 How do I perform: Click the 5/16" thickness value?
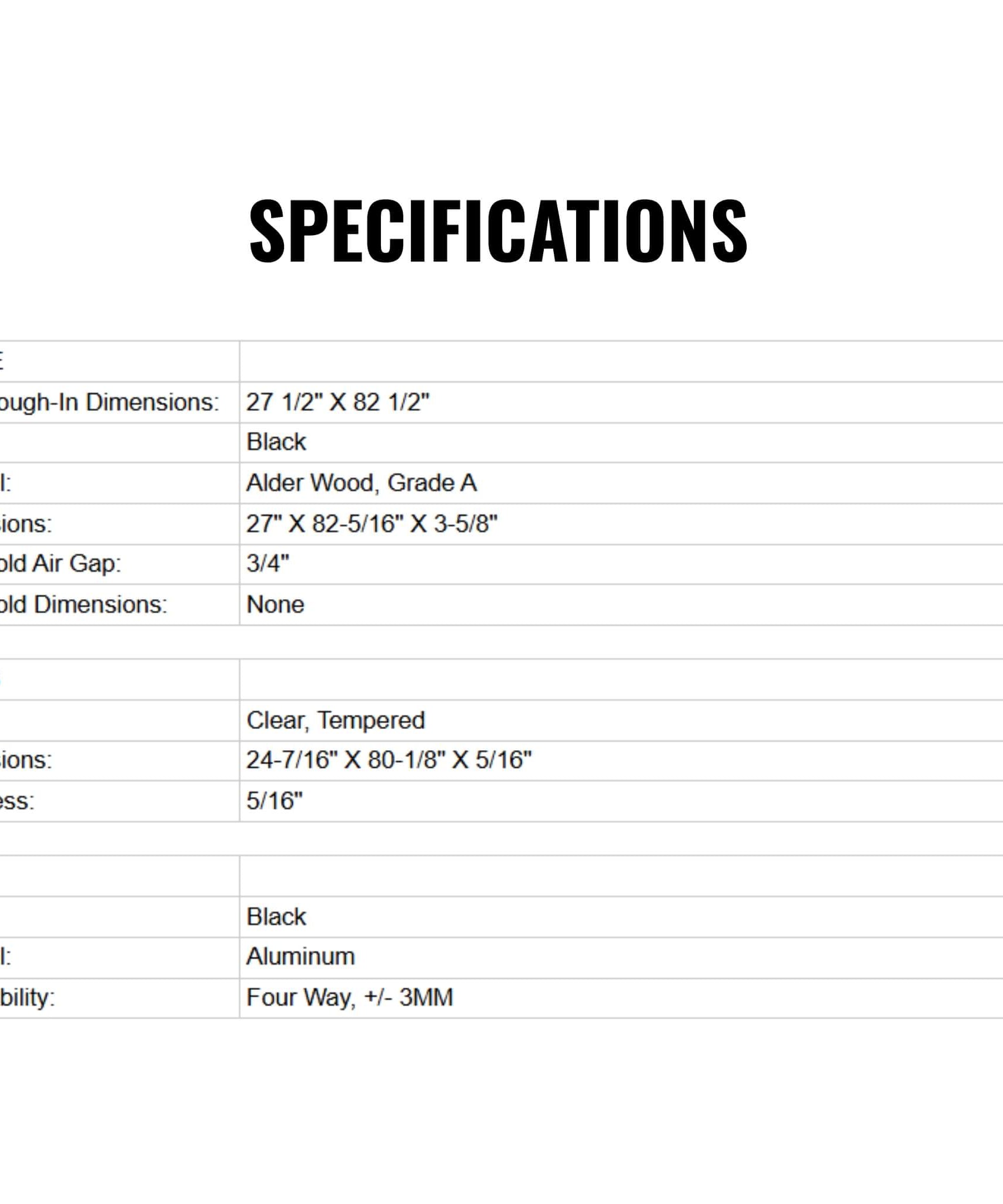point(275,801)
